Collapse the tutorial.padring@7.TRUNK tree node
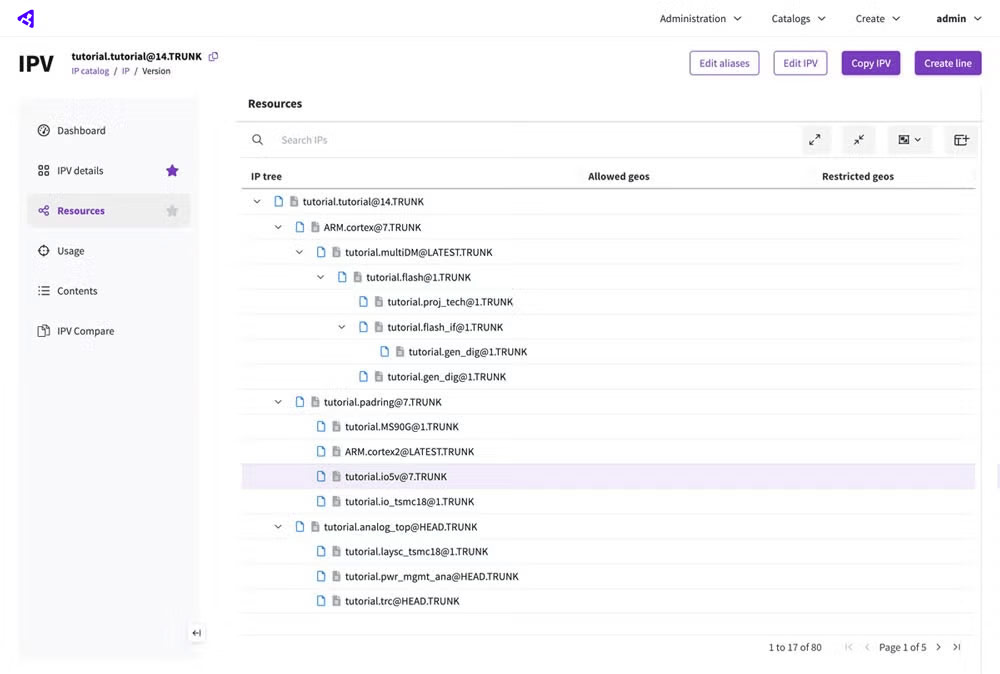The image size is (1000, 674). pos(278,401)
